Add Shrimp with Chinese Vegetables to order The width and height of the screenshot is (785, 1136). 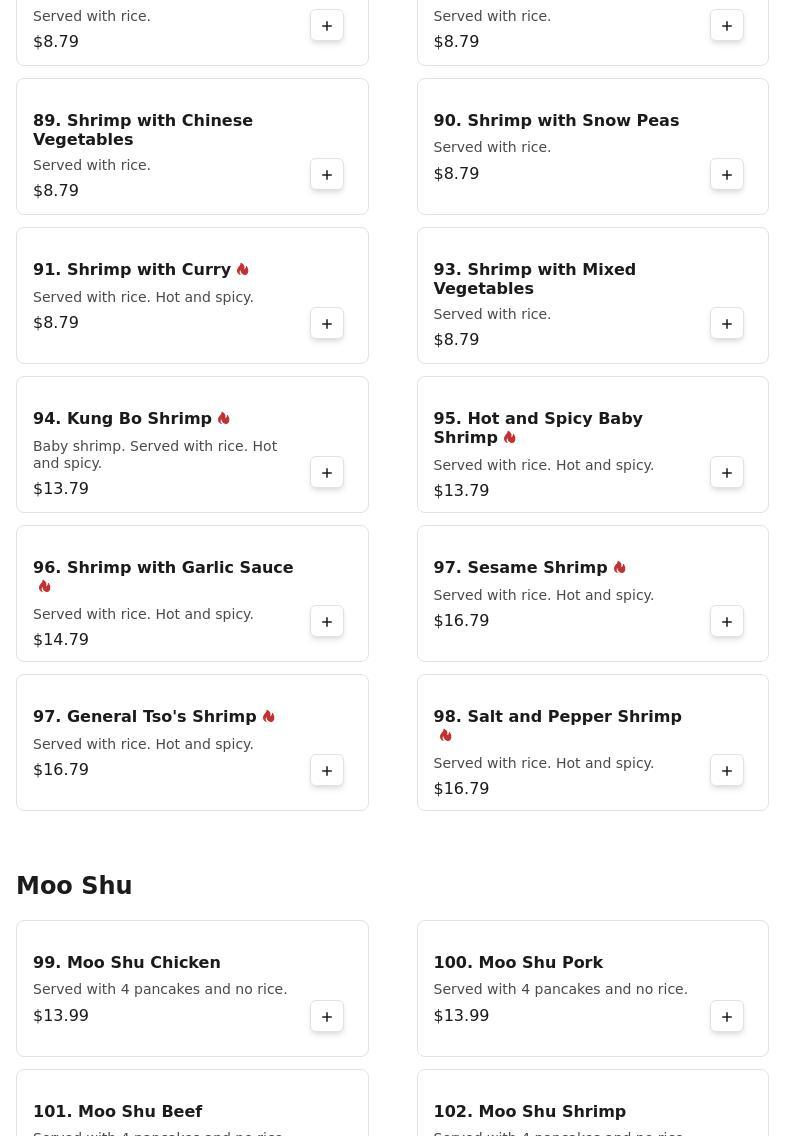(327, 175)
